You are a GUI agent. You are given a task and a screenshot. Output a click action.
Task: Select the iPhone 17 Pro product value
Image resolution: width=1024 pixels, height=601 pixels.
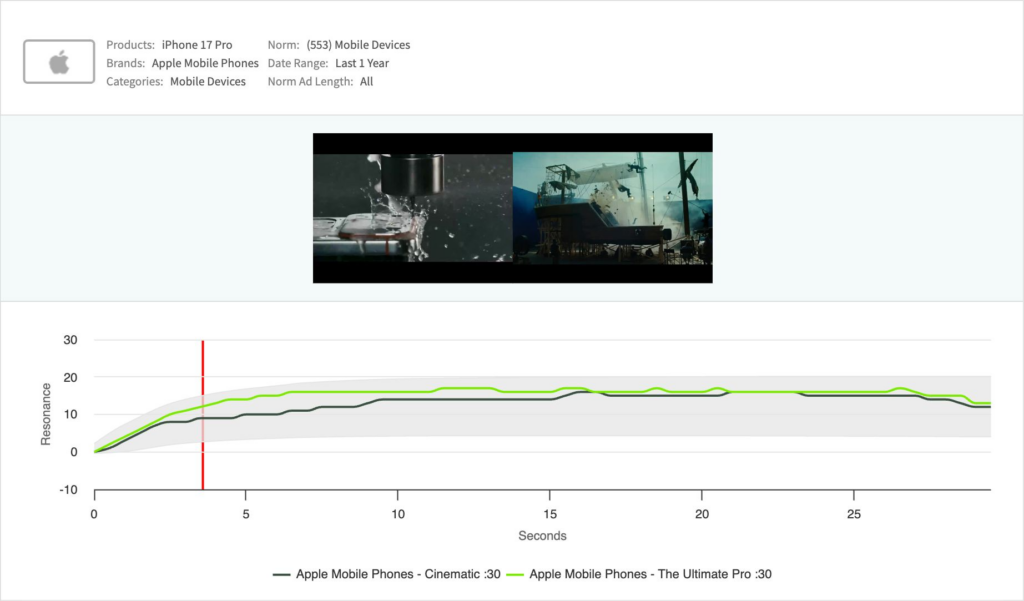196,45
